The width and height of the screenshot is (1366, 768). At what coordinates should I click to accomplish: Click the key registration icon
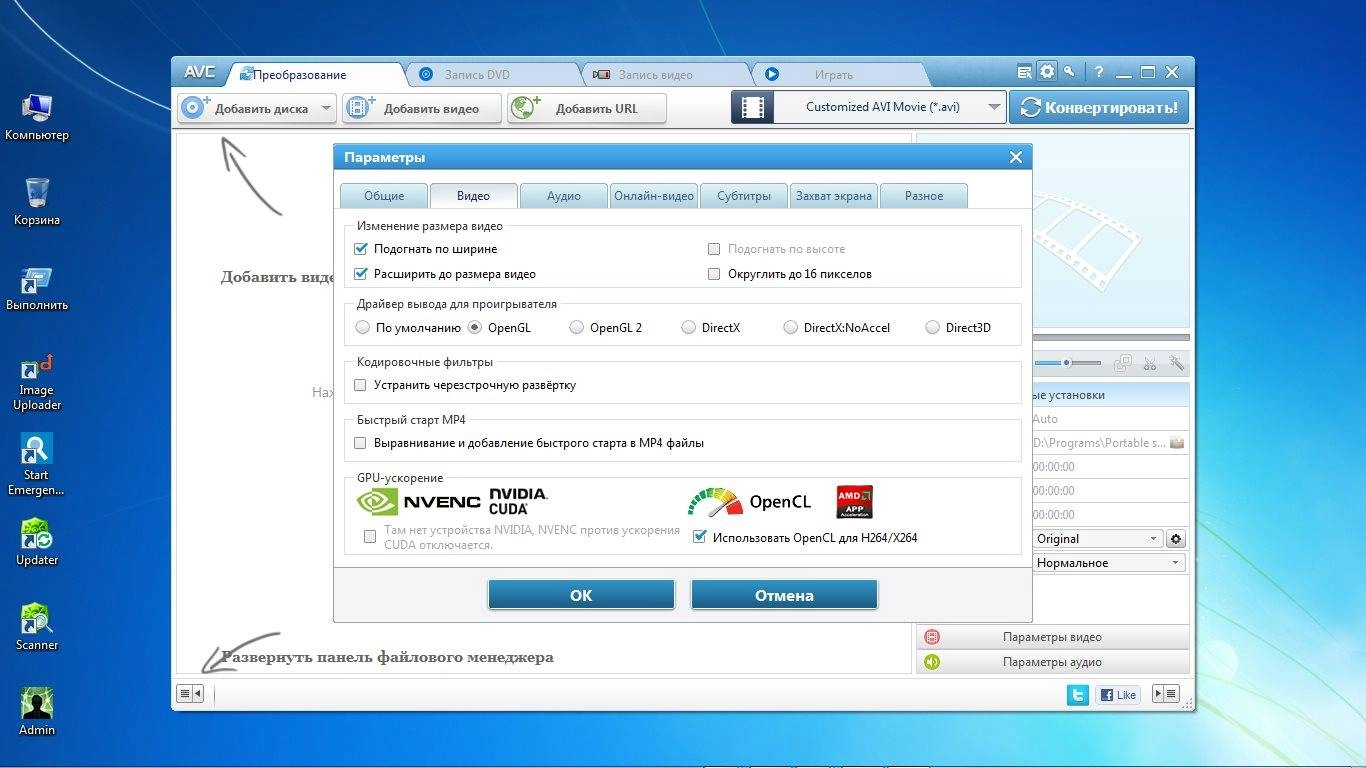pyautogui.click(x=1070, y=72)
